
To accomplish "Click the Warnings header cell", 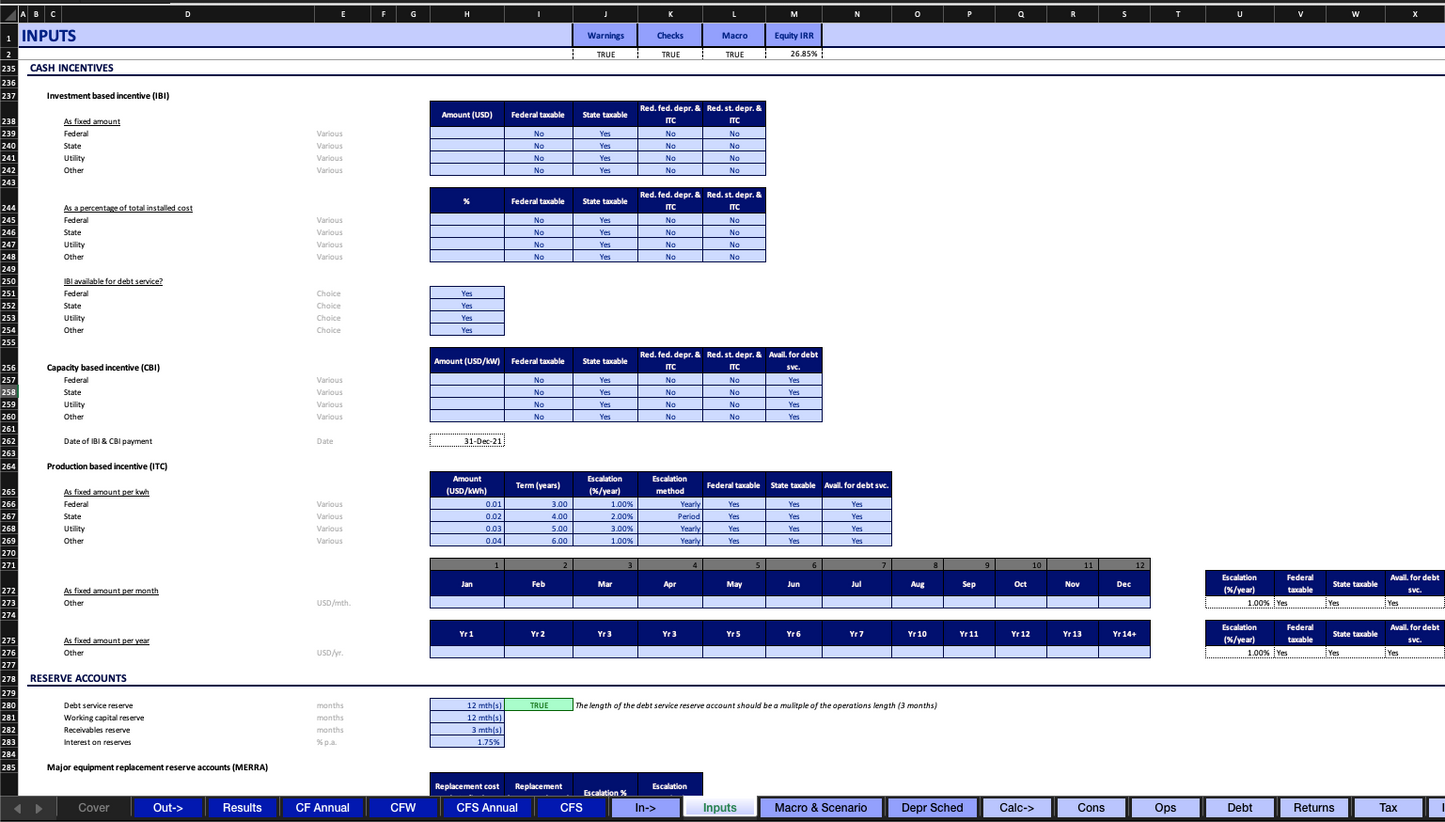I will pyautogui.click(x=605, y=35).
